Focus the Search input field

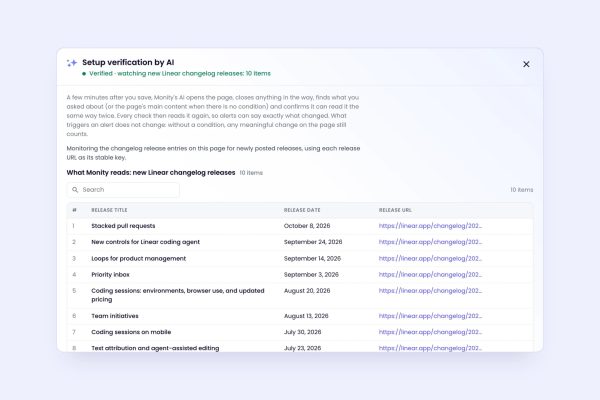(x=123, y=190)
